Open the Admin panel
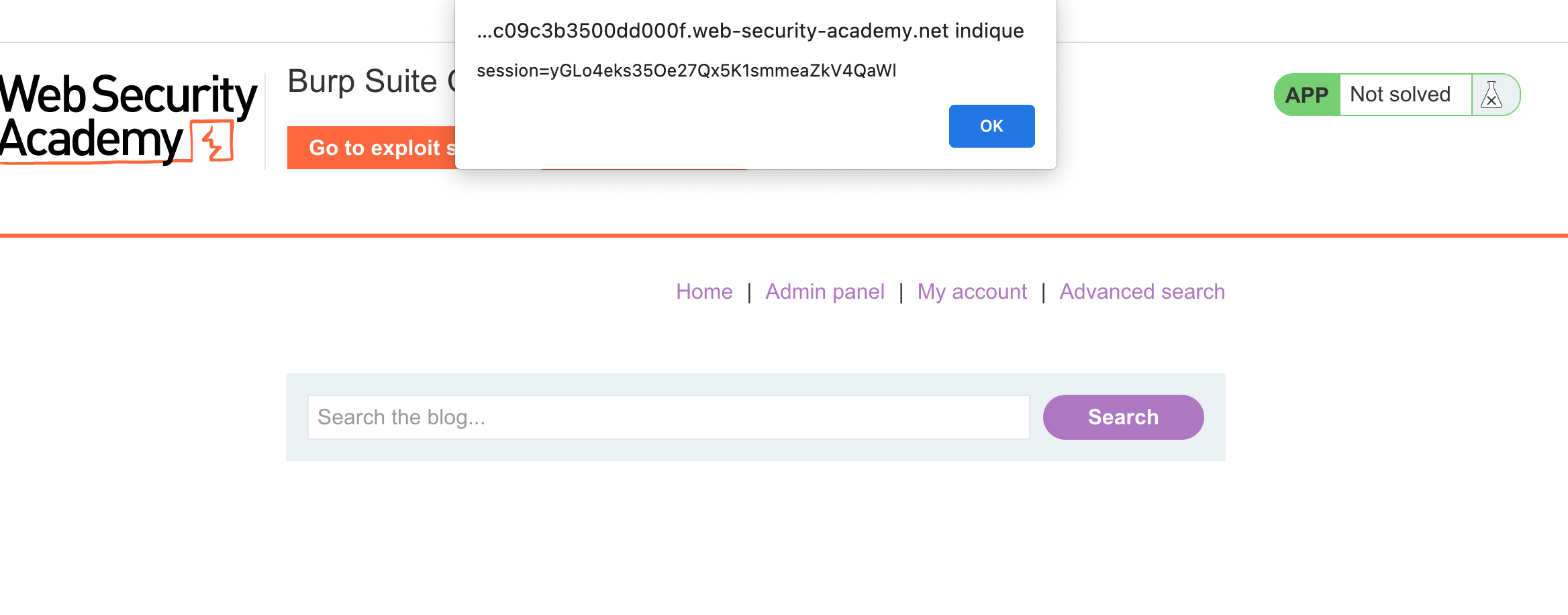The width and height of the screenshot is (1568, 615). click(x=824, y=291)
